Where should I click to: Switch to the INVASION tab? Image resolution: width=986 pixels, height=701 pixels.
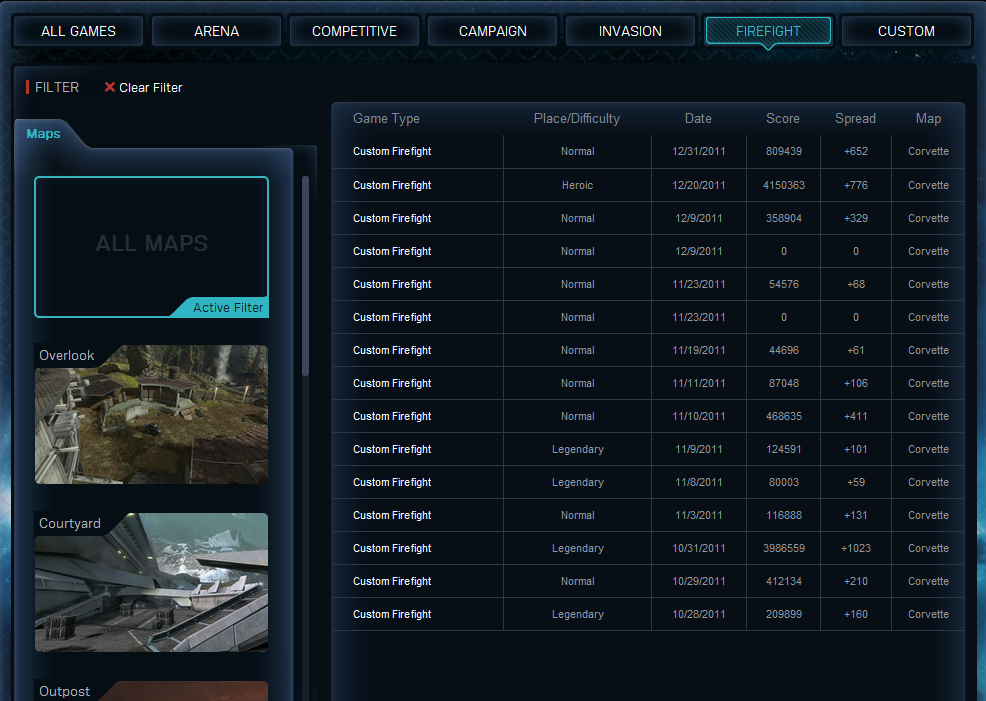(630, 31)
